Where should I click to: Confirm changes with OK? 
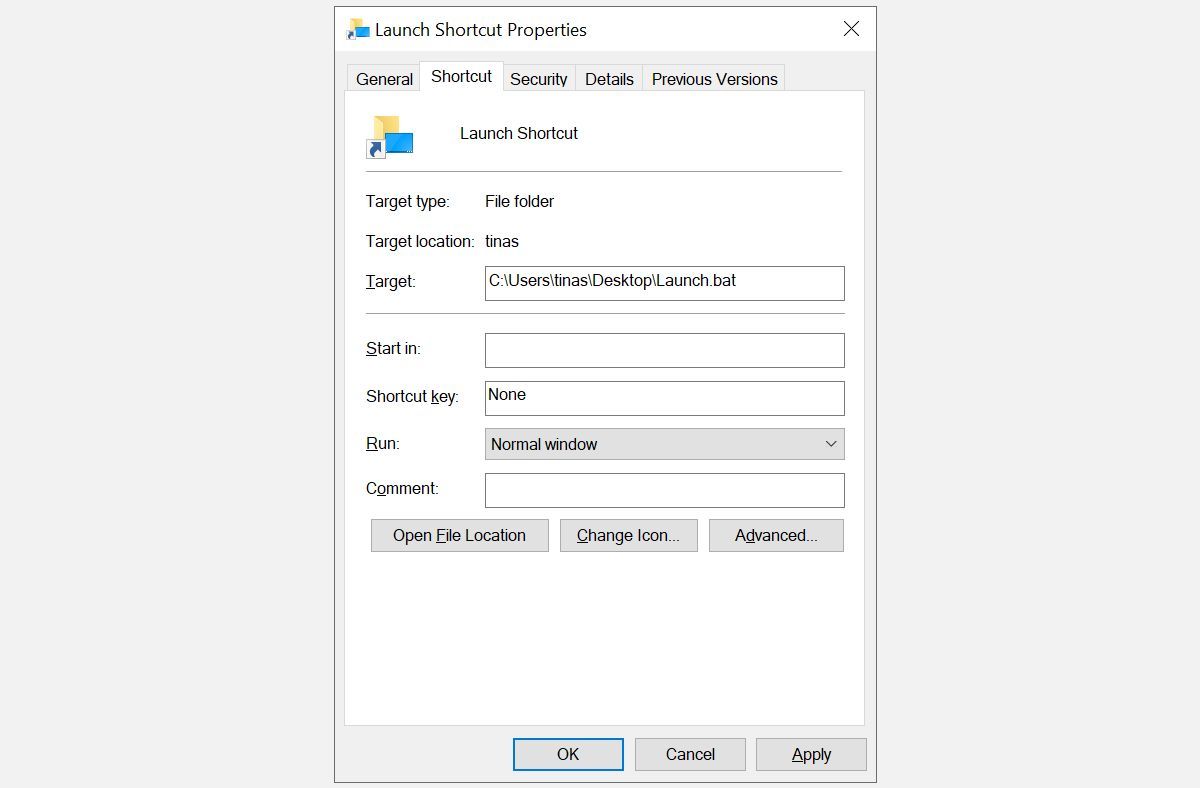coord(567,754)
